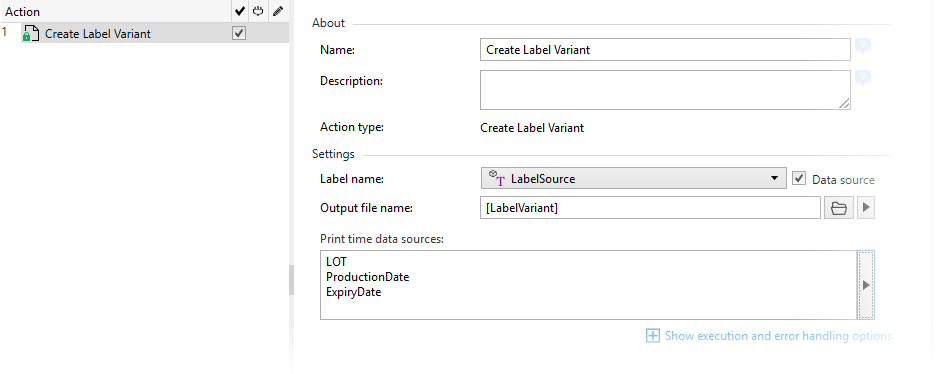This screenshot has height=374, width=936.
Task: Open the Label name LabelSource dropdown
Action: point(633,178)
